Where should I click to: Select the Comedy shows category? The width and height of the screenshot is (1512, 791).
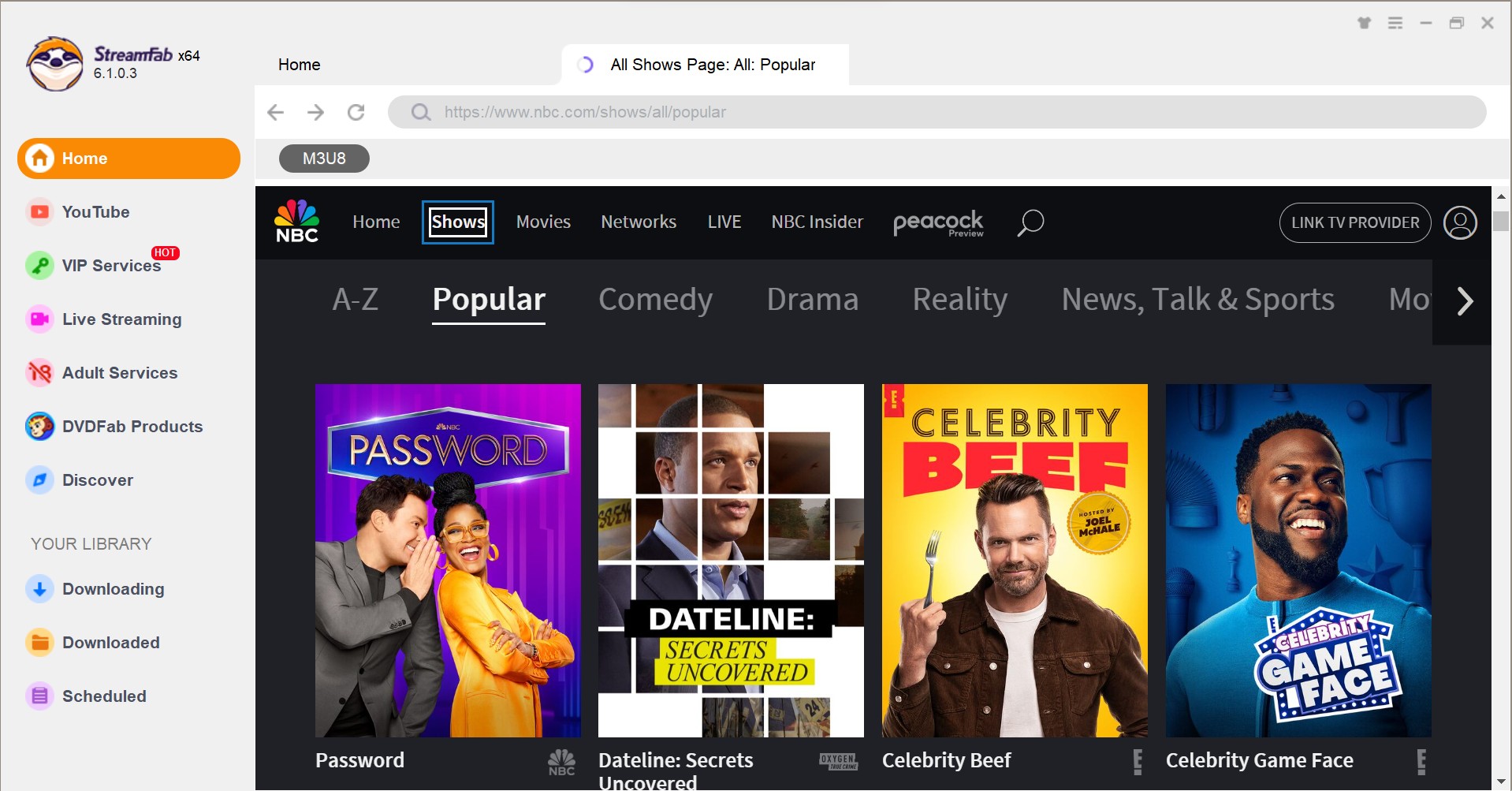655,300
